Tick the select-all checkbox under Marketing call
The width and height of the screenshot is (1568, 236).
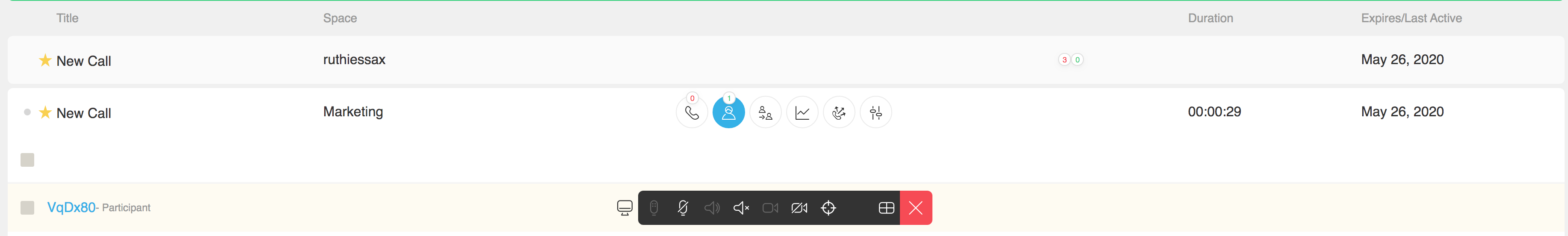tap(27, 160)
